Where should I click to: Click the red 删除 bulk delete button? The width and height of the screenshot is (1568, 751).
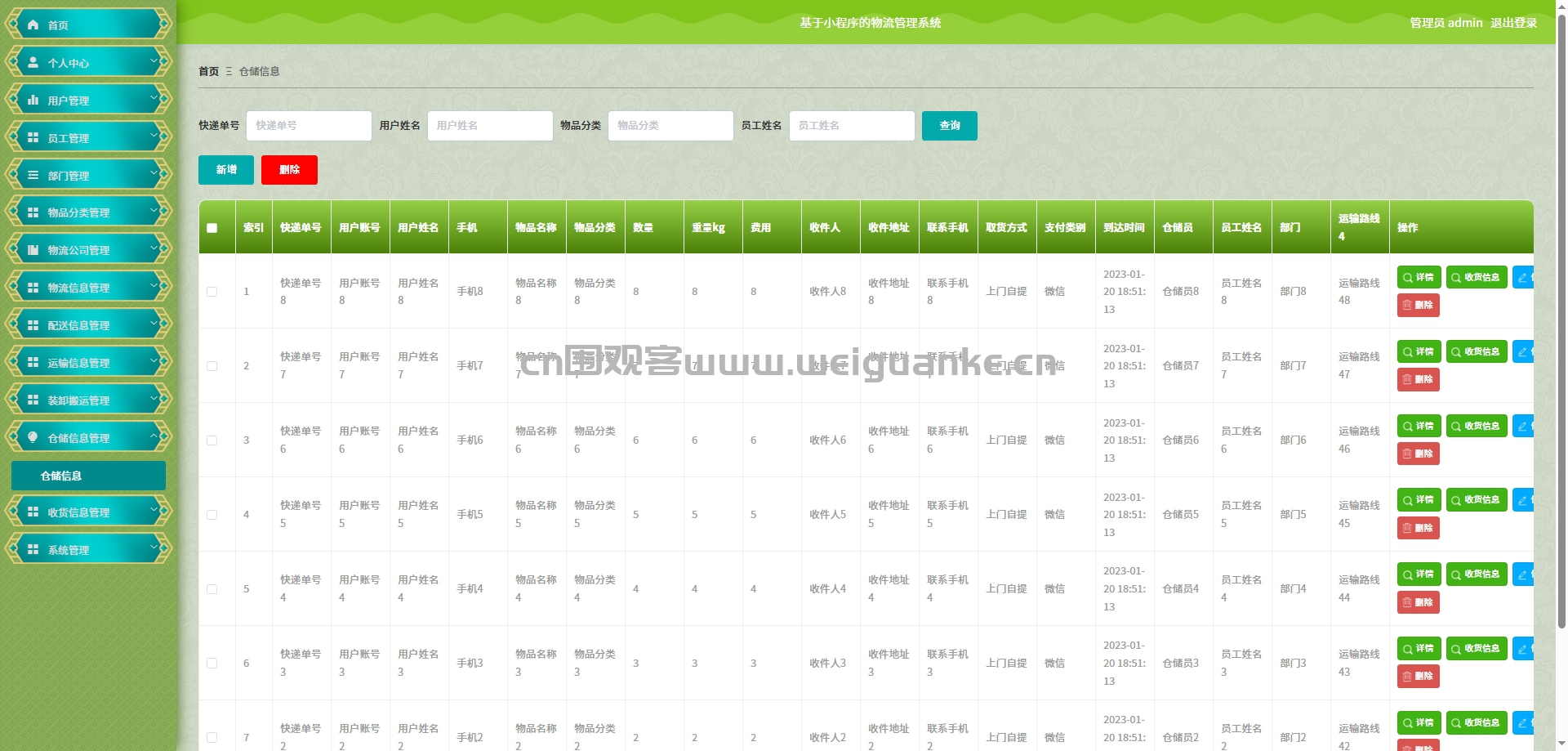(289, 170)
